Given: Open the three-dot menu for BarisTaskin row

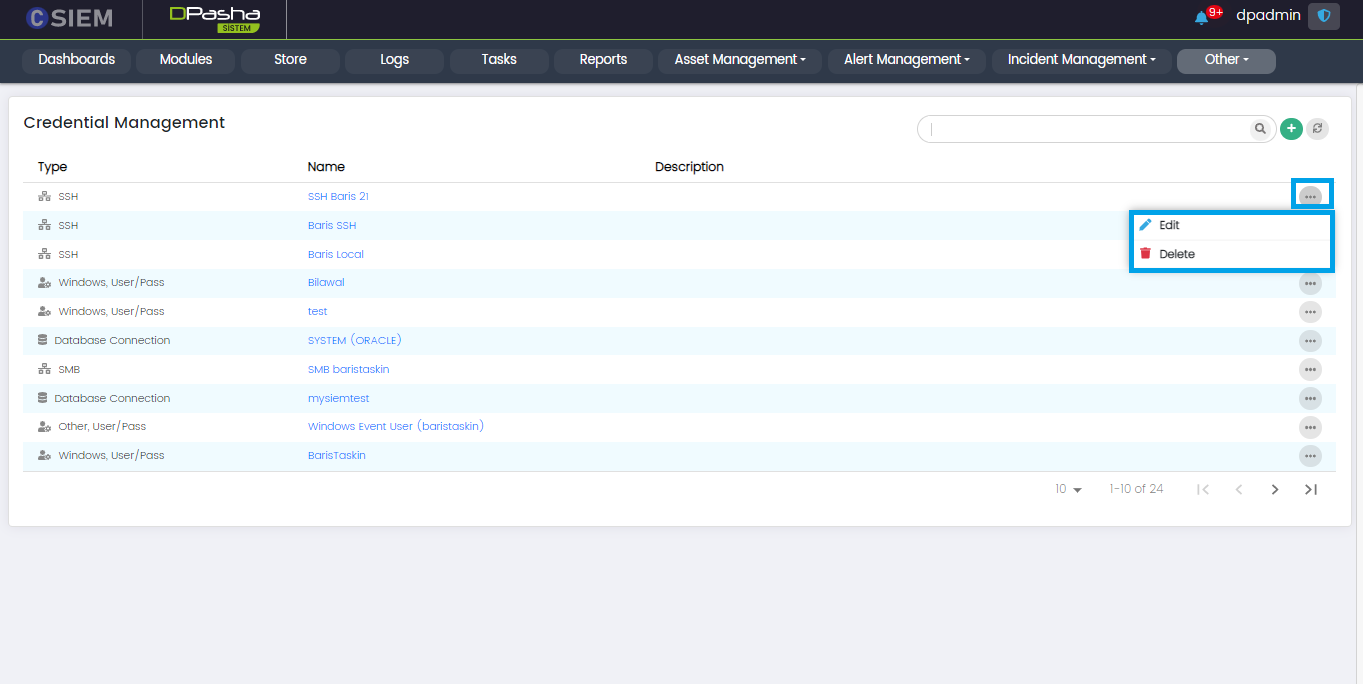Looking at the screenshot, I should [x=1310, y=456].
